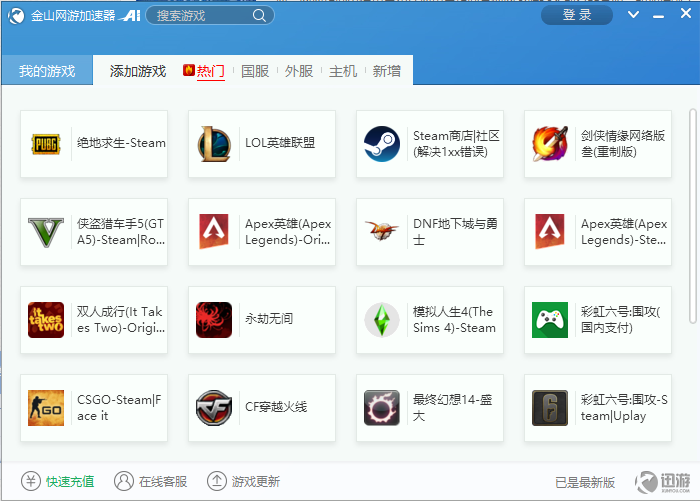Click the 剑侠情缘网络版叁 game icon

(x=550, y=144)
